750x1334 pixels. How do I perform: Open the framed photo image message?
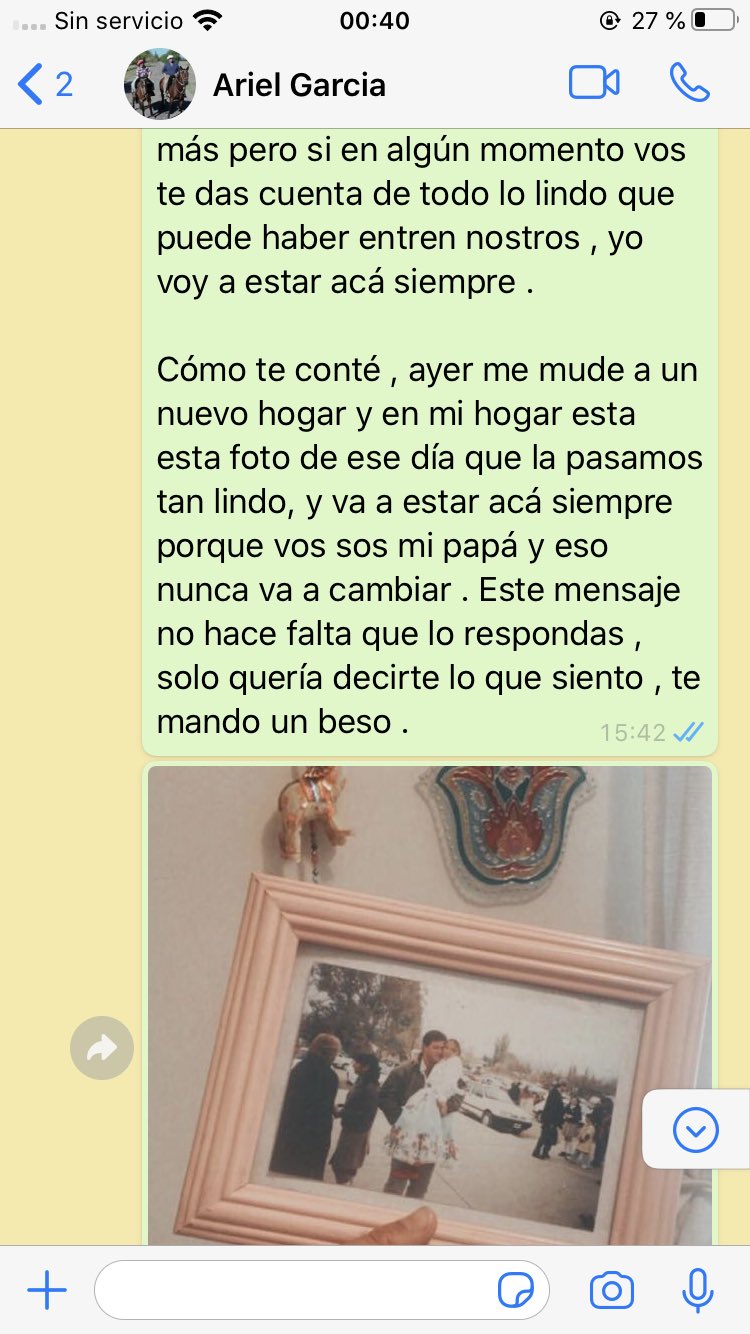[x=430, y=1005]
